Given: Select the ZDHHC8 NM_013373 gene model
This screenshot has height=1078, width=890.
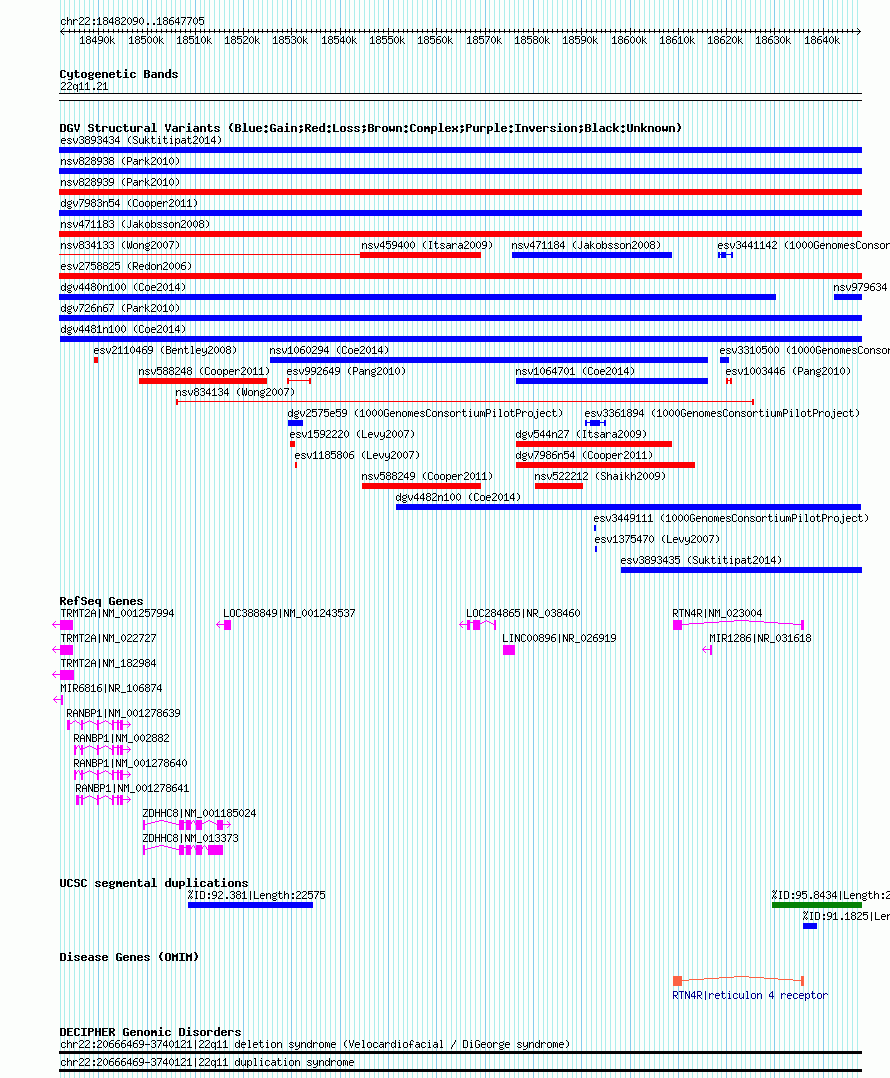Looking at the screenshot, I should coord(183,850).
